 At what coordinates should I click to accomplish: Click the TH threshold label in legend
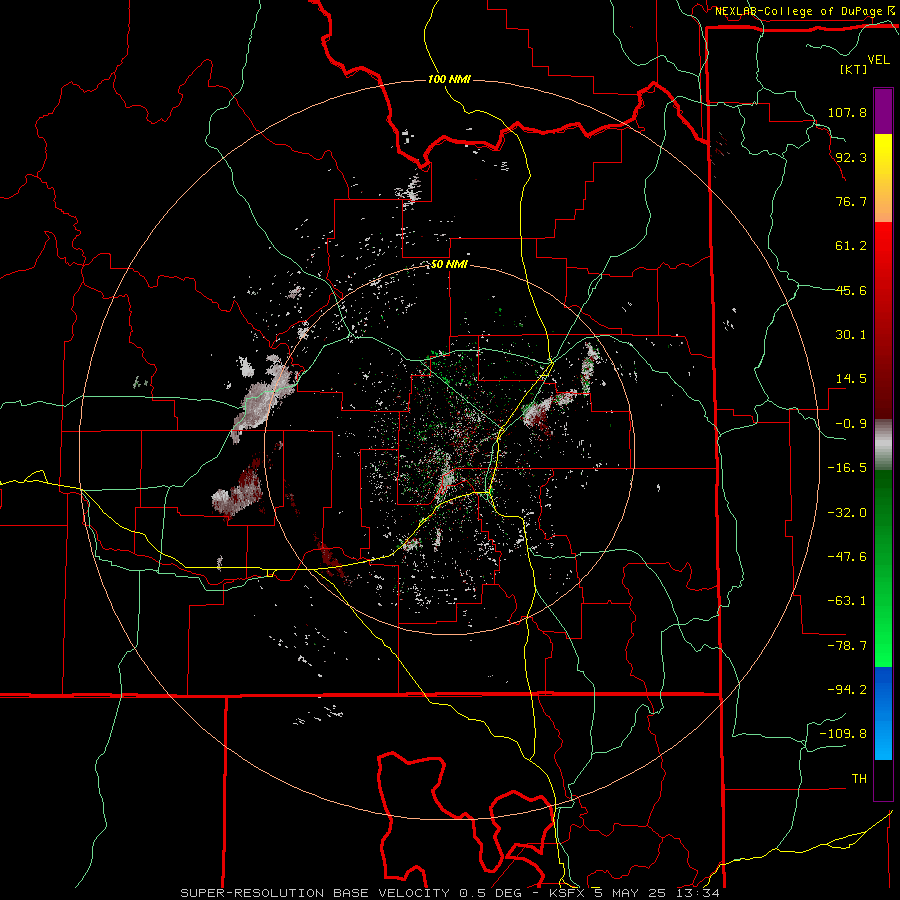pos(859,779)
